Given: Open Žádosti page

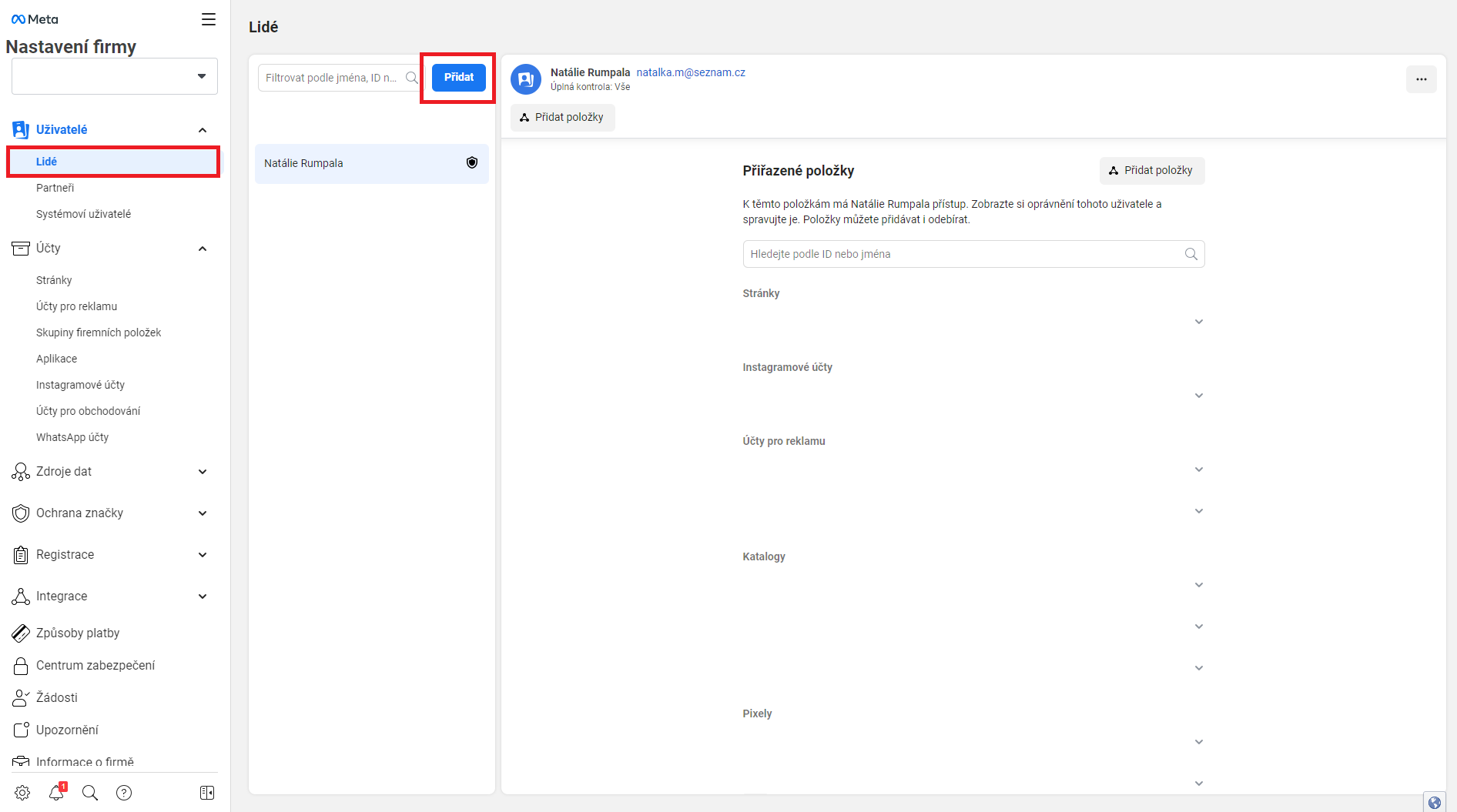Looking at the screenshot, I should coord(57,697).
